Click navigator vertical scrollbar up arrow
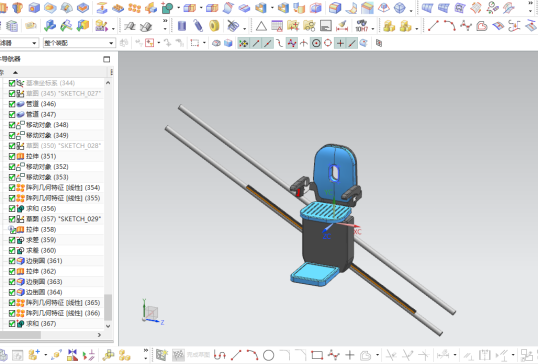This screenshot has height=364, width=538. coord(108,83)
